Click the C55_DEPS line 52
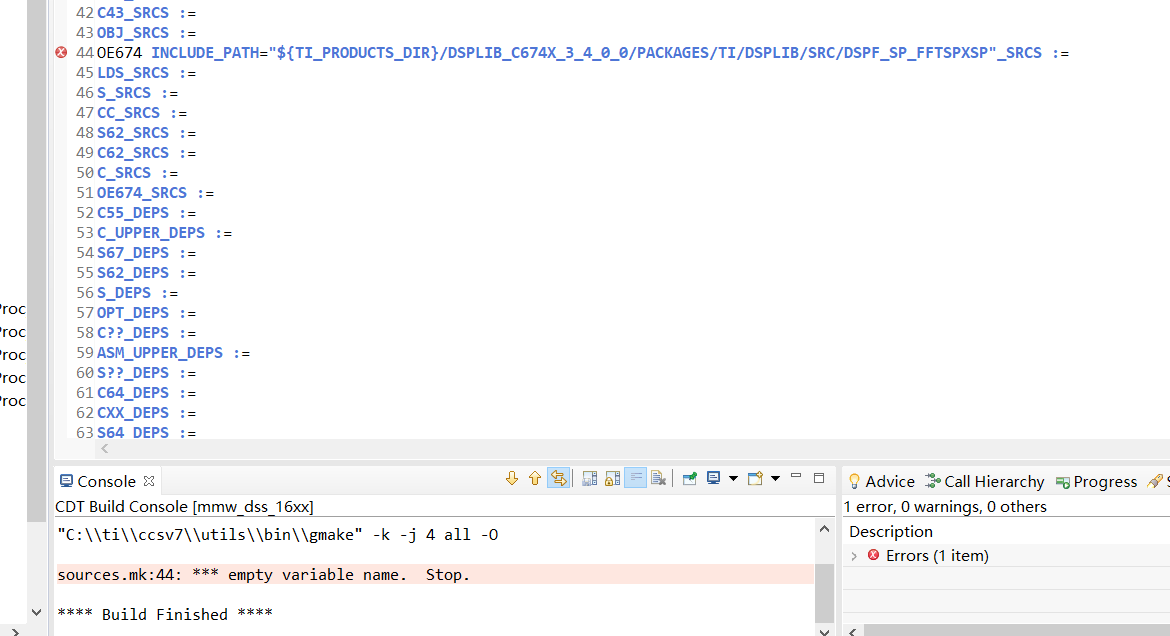Image resolution: width=1170 pixels, height=636 pixels. 146,213
